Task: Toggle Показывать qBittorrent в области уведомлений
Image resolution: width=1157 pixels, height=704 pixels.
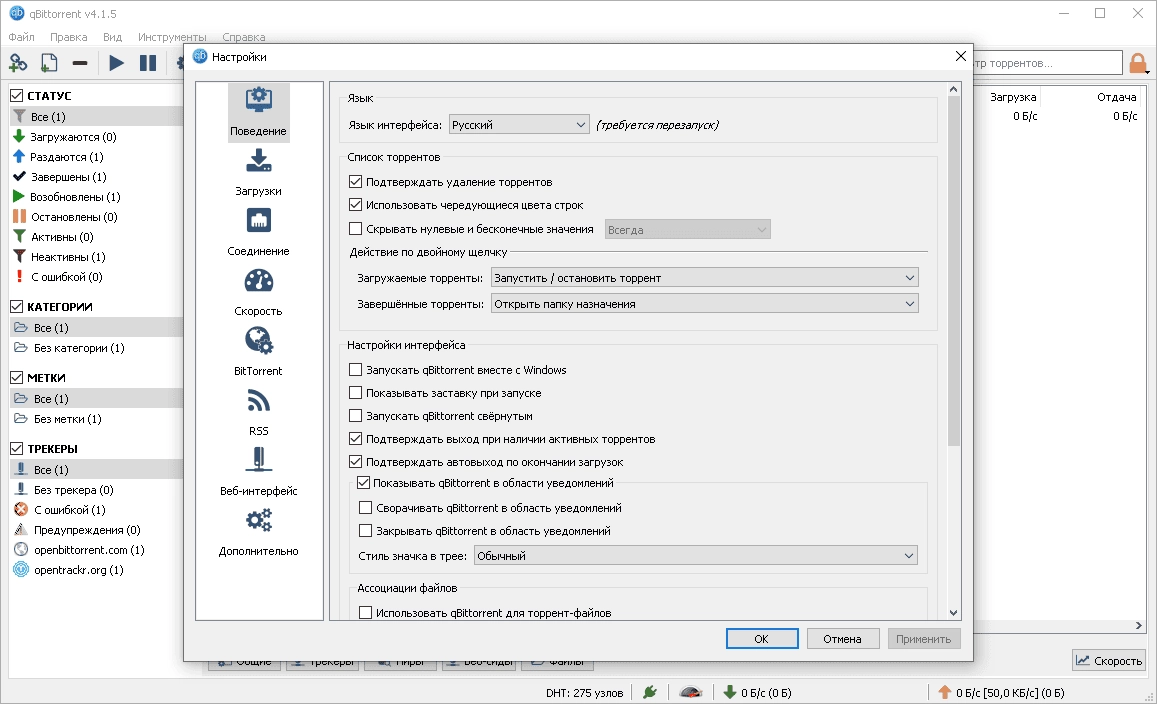Action: point(363,483)
